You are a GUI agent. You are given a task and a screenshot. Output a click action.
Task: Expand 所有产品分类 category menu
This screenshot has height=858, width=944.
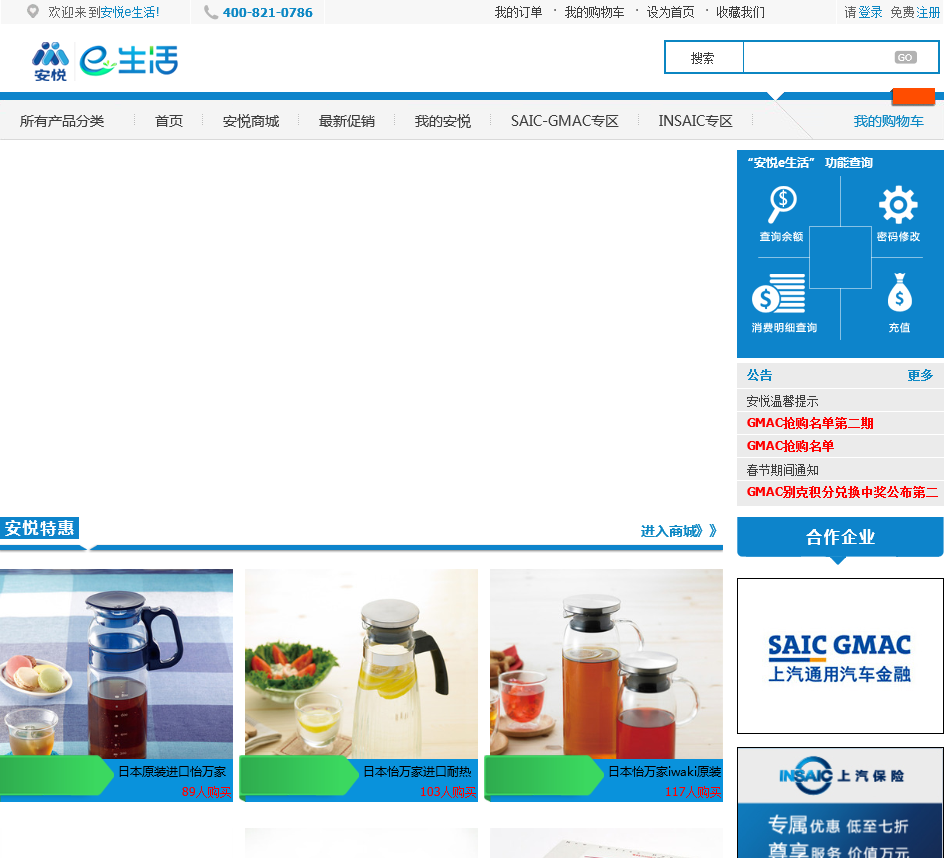click(61, 121)
